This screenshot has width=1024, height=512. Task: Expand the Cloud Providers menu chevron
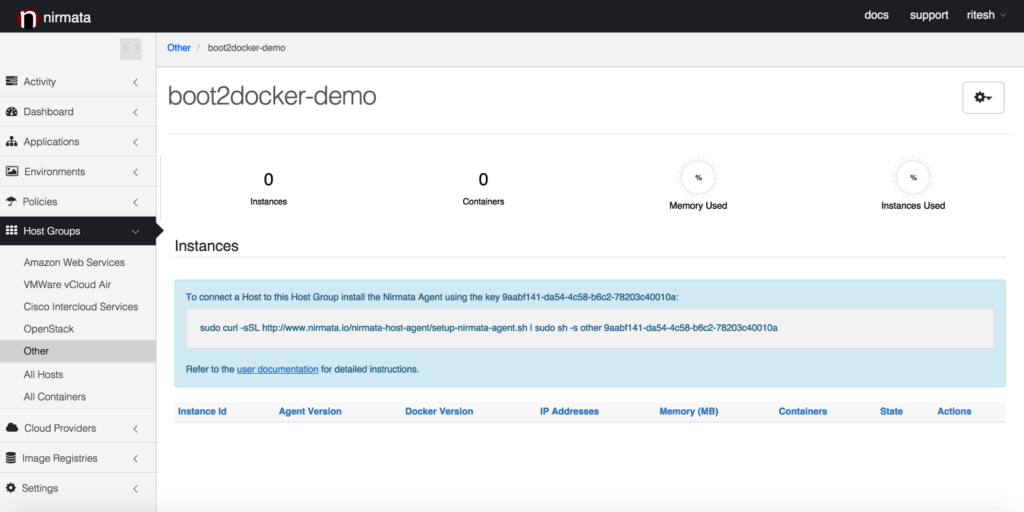135,429
